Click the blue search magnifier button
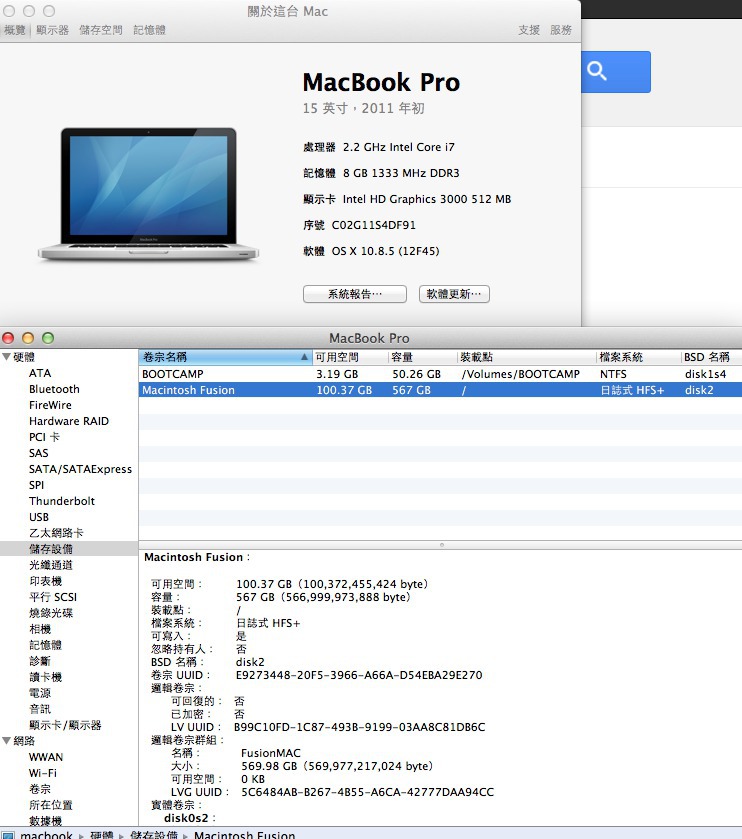Viewport: 742px width, 839px height. pyautogui.click(x=615, y=72)
